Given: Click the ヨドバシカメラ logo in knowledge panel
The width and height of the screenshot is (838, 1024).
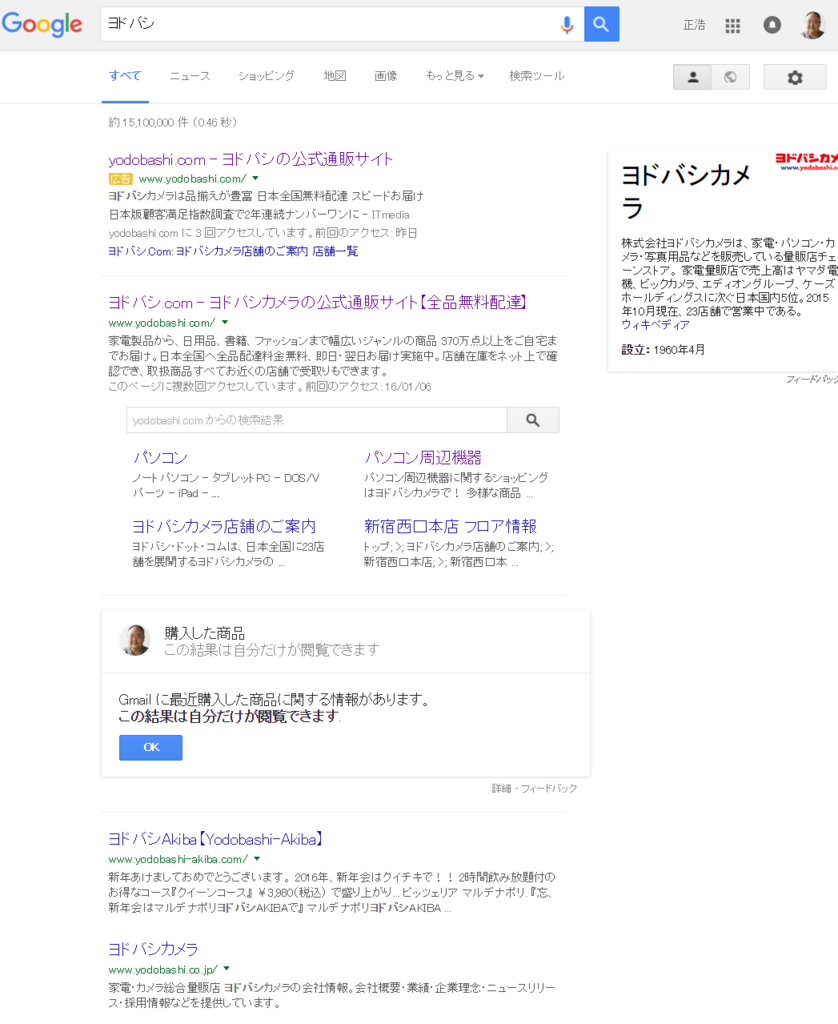Looking at the screenshot, I should coord(806,161).
